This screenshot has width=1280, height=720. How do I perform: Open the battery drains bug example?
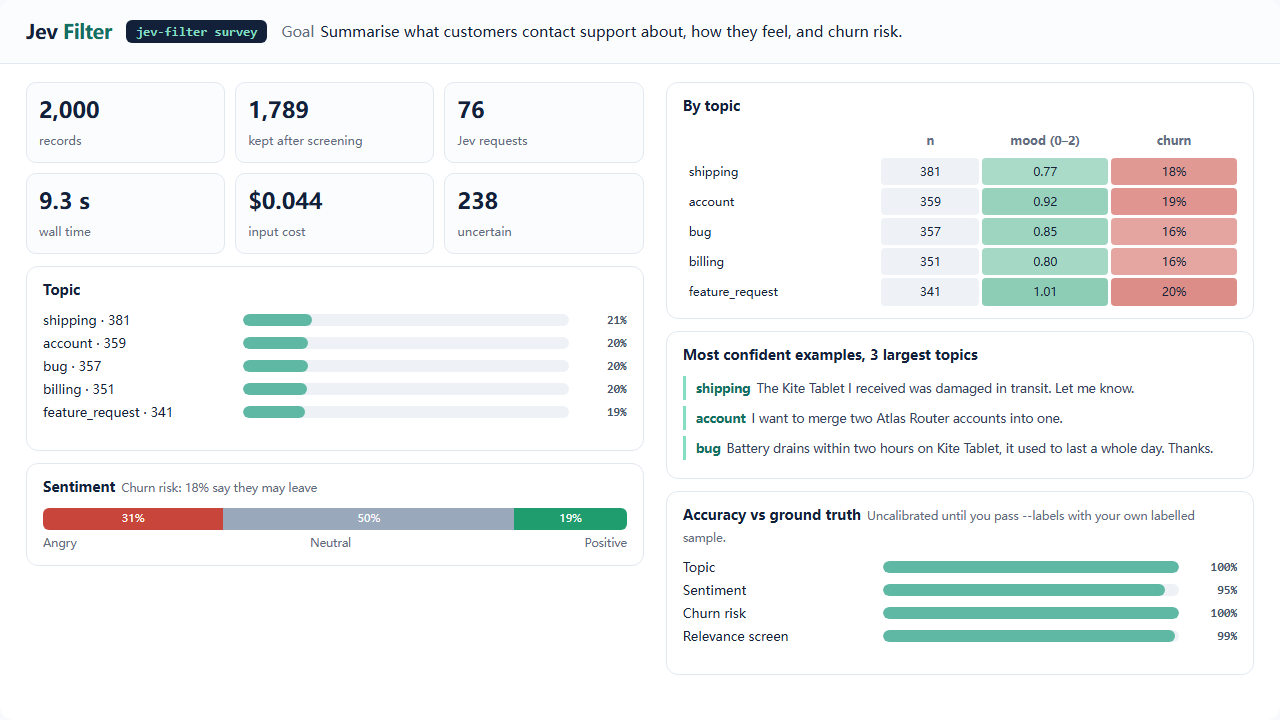tap(959, 448)
